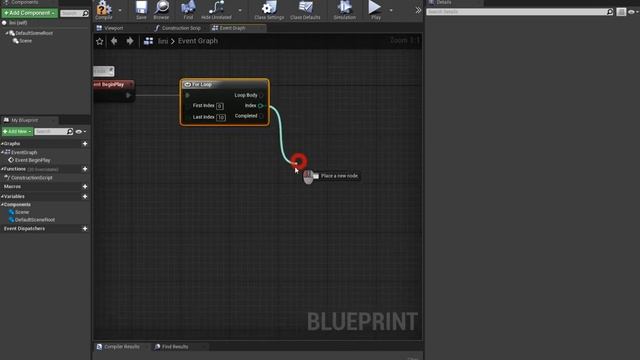640x360 pixels.
Task: Add a new graph with plus icon
Action: (x=85, y=144)
